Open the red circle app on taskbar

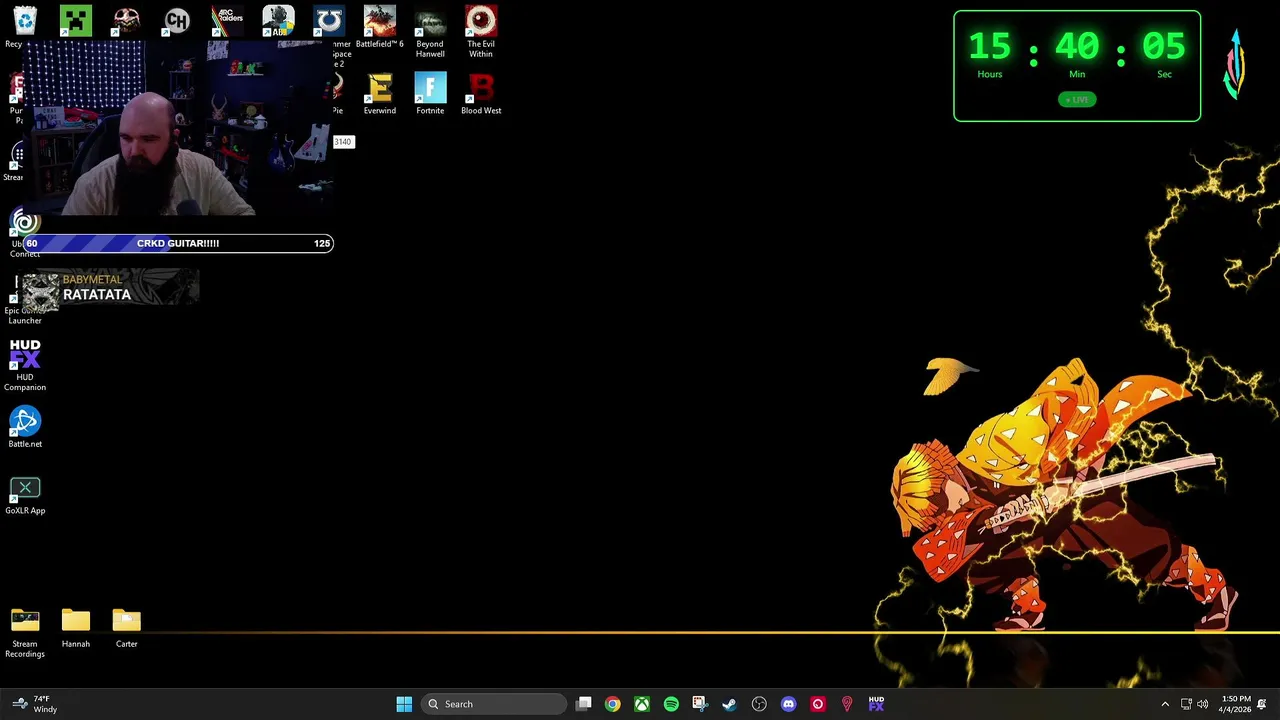817,704
